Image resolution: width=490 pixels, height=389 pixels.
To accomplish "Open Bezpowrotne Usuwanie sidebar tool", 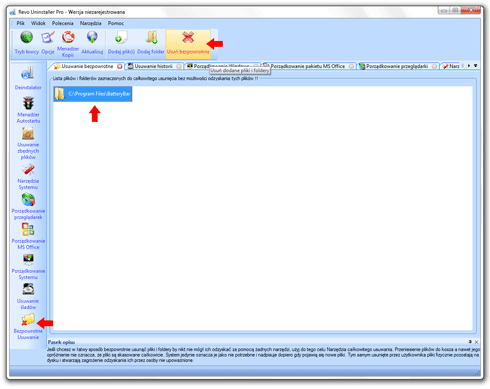I will [28, 327].
